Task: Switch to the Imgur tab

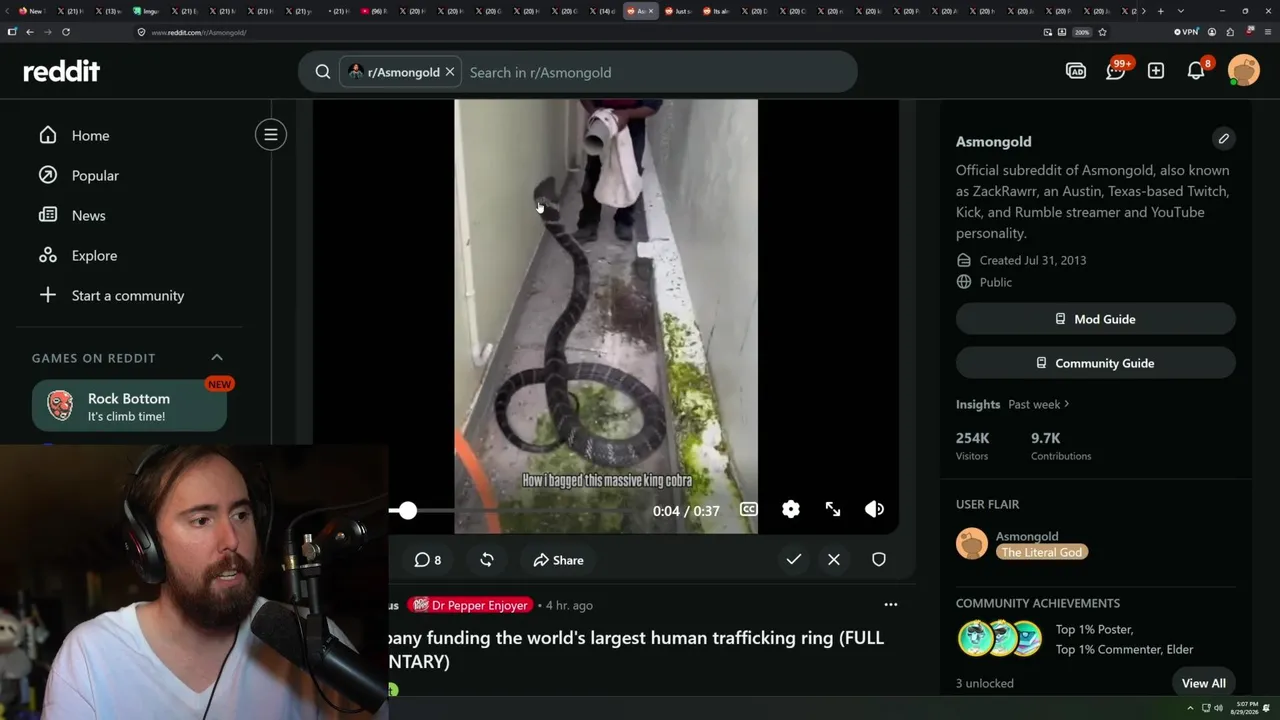Action: [146, 11]
